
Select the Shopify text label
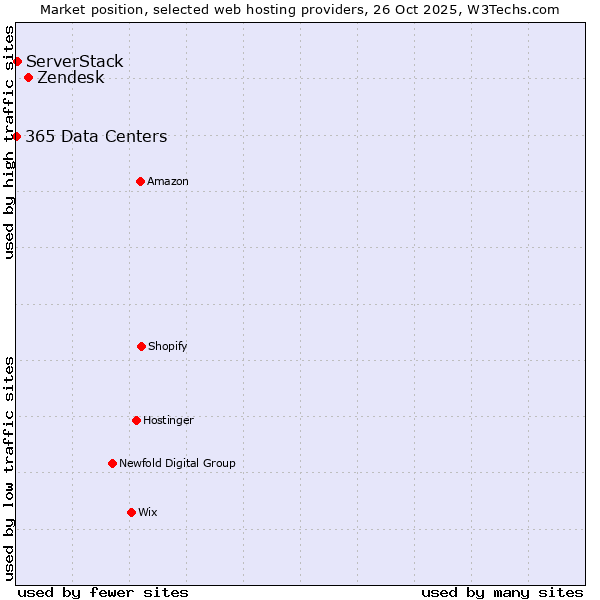tap(168, 346)
